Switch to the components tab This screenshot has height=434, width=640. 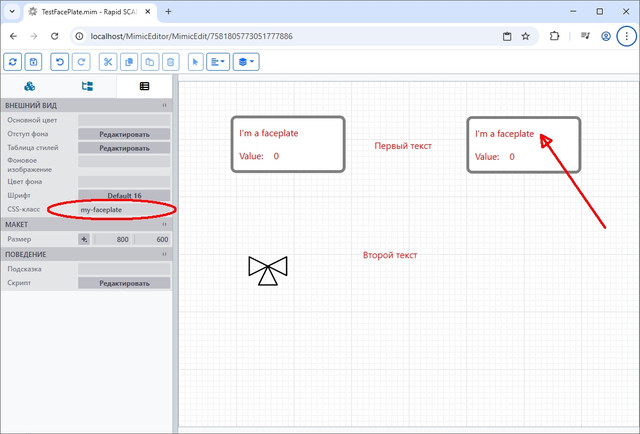point(29,86)
